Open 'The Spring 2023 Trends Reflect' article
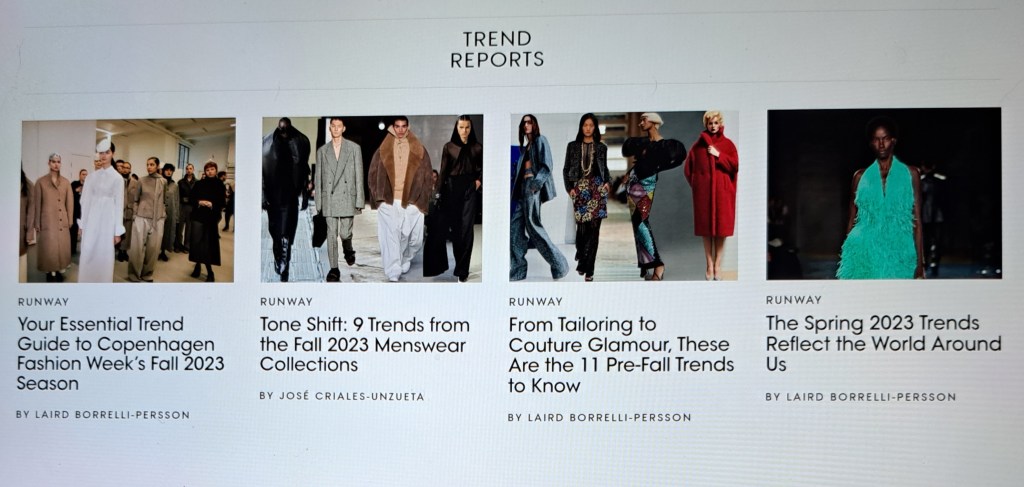The width and height of the screenshot is (1024, 487). [x=883, y=343]
